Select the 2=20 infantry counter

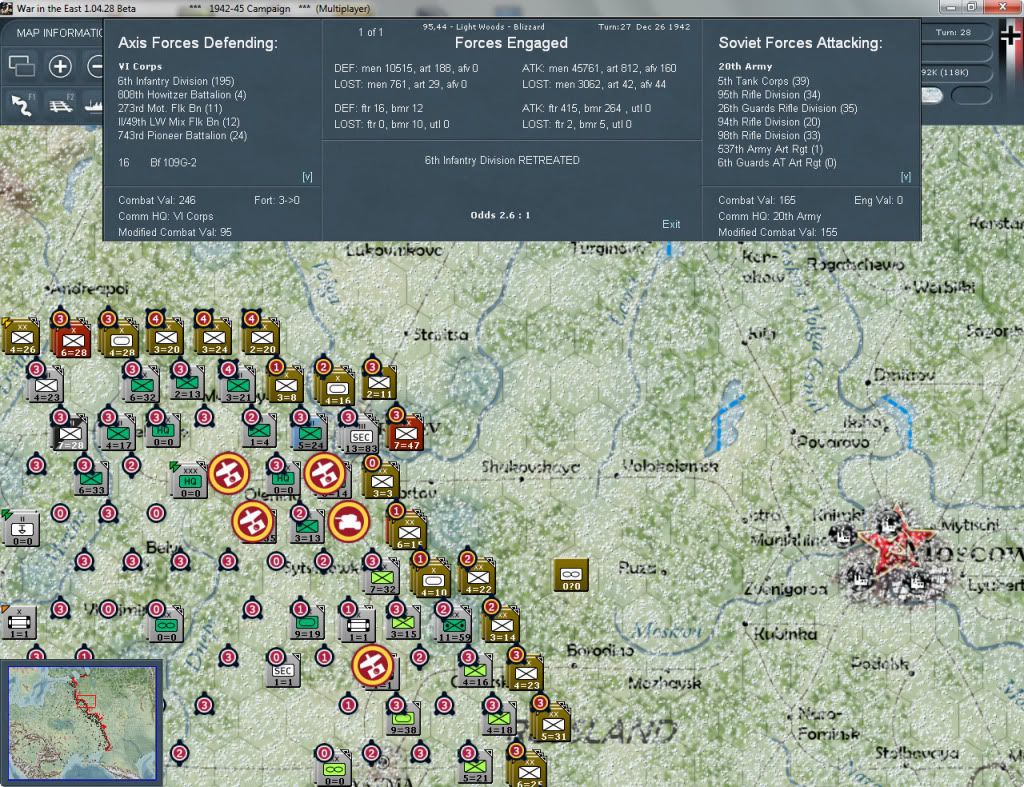262,338
